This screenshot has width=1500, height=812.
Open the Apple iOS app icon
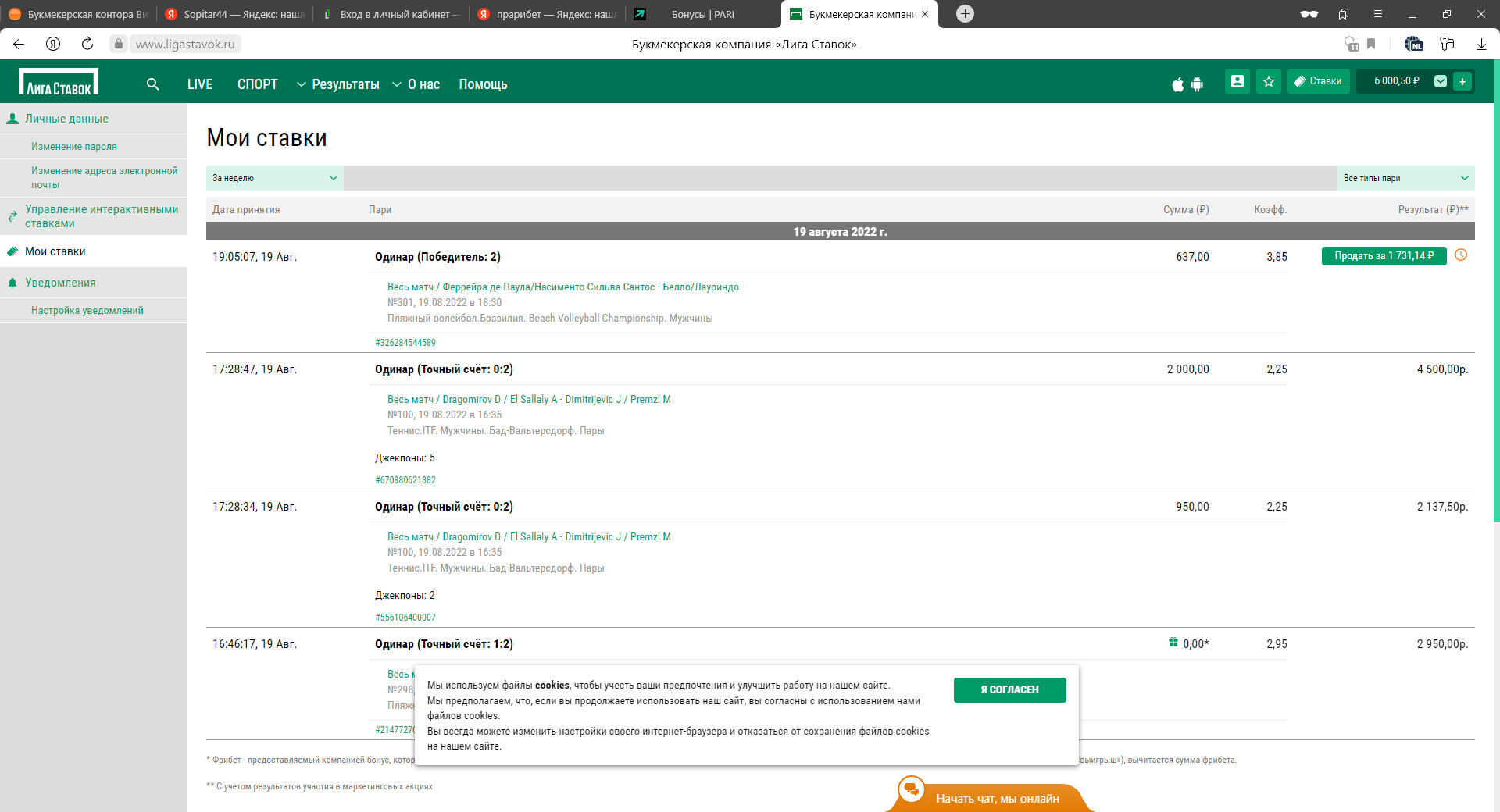pyautogui.click(x=1178, y=84)
